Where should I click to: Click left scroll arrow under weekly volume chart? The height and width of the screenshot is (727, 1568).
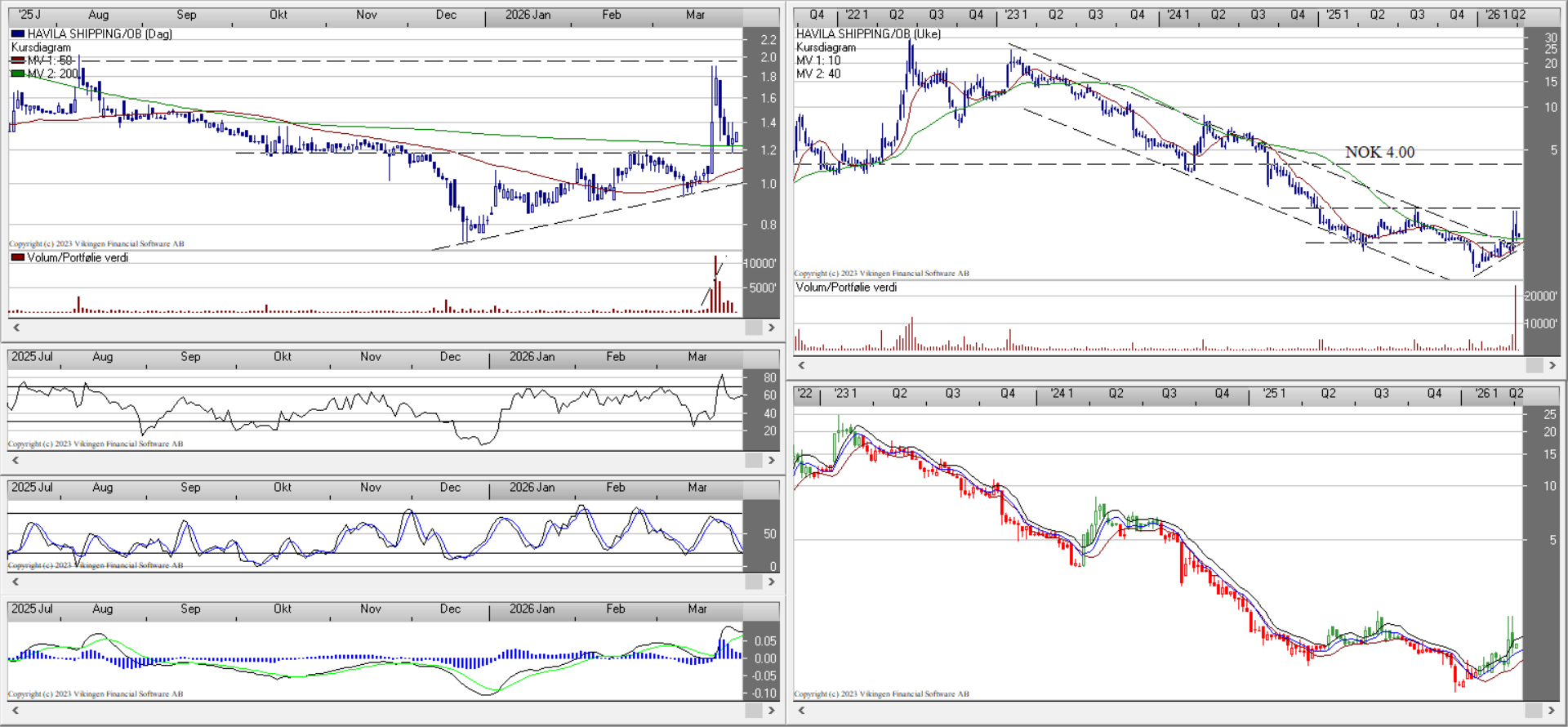click(x=802, y=365)
